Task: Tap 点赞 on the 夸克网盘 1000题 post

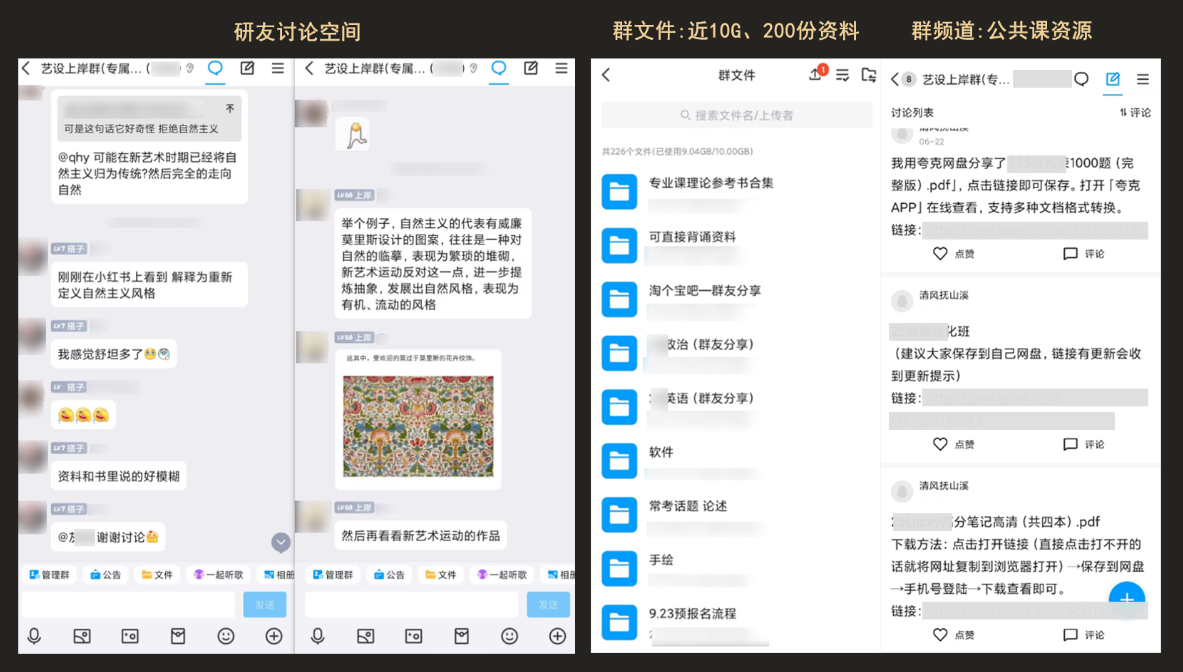Action: 954,254
